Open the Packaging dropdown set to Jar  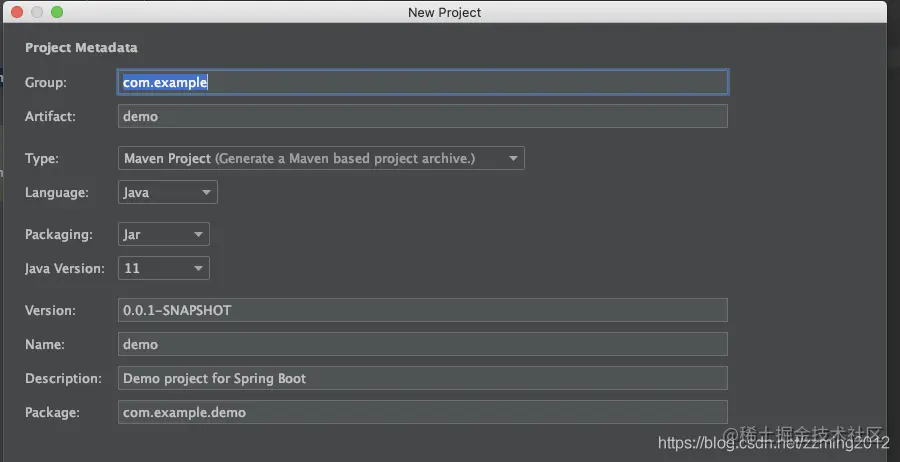tap(164, 234)
